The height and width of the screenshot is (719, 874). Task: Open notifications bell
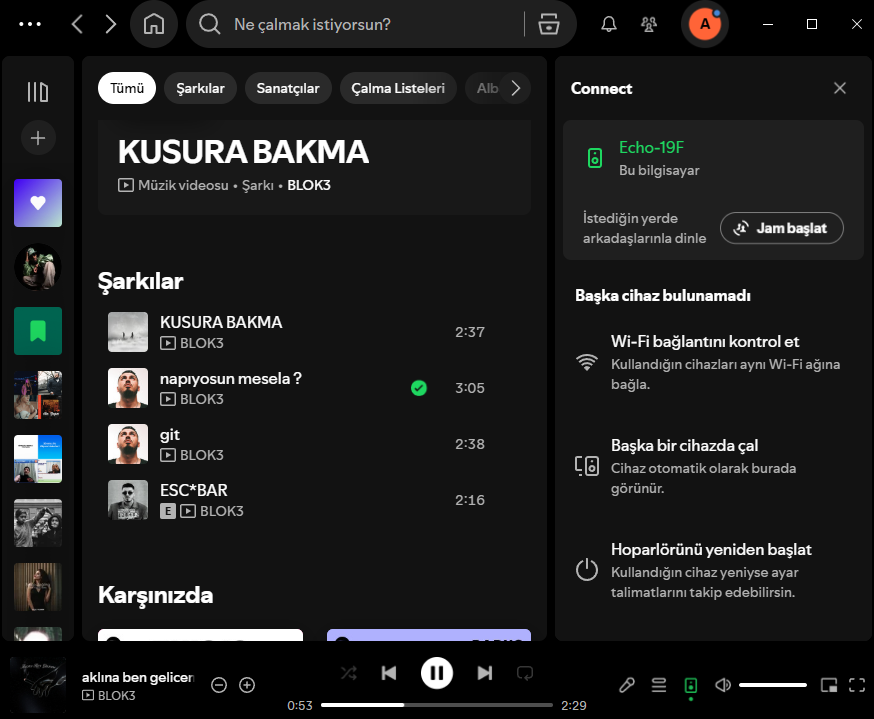tap(609, 24)
